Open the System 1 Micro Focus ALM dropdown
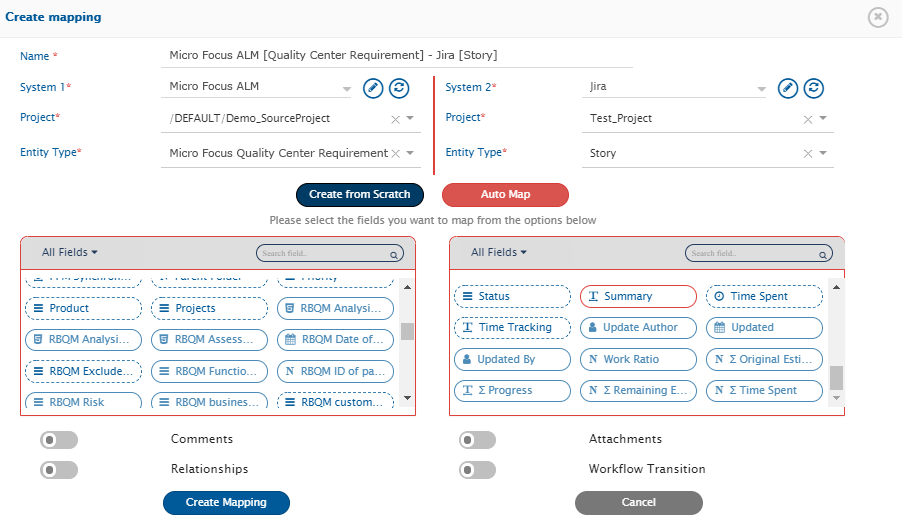Screen dimensions: 902x531 [x=347, y=88]
